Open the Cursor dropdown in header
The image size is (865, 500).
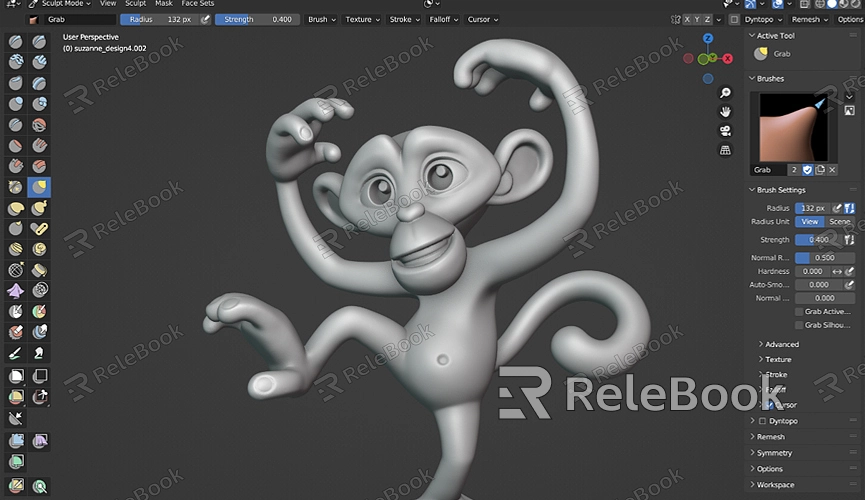click(483, 19)
